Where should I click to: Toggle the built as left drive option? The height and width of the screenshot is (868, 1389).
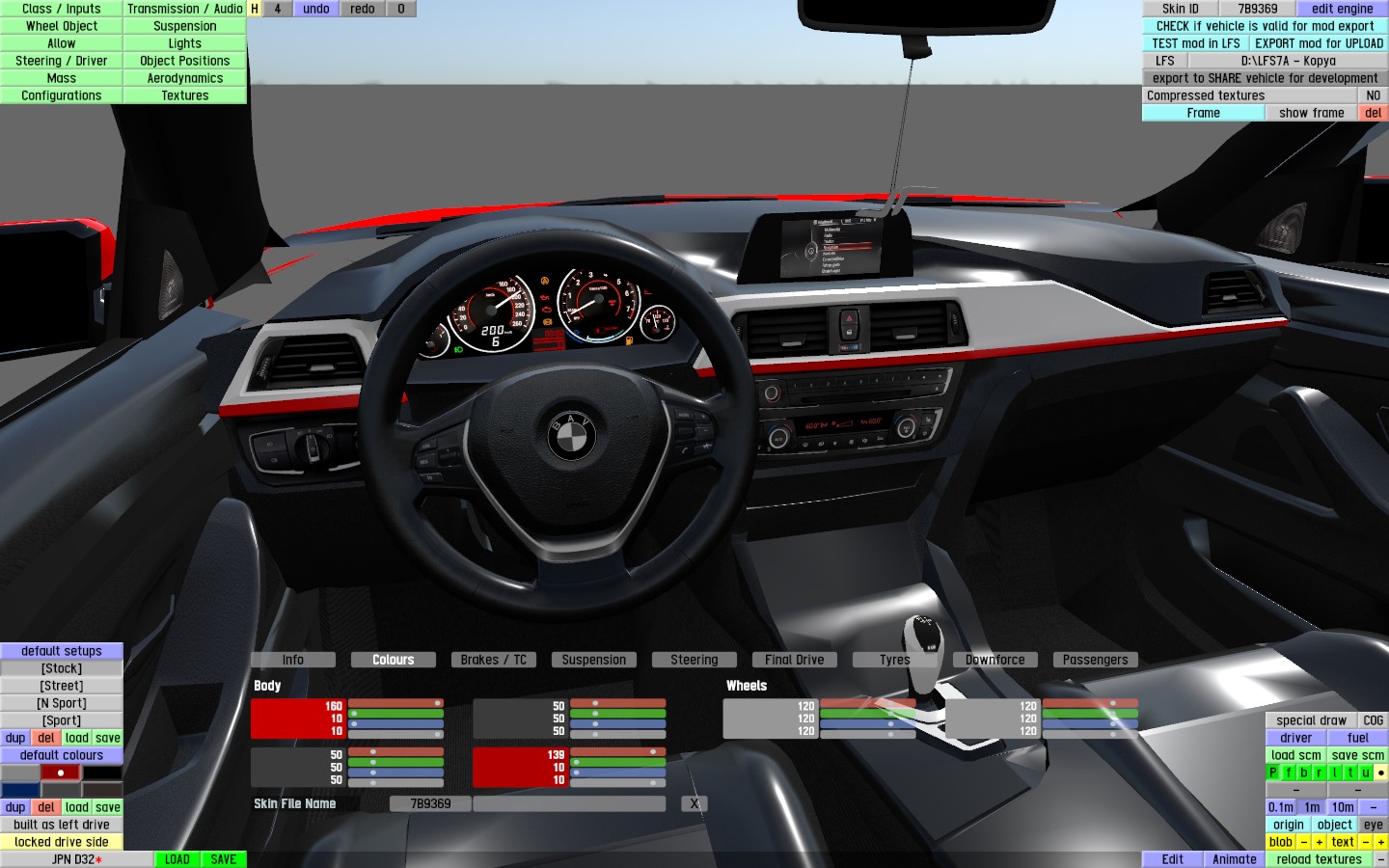click(62, 825)
